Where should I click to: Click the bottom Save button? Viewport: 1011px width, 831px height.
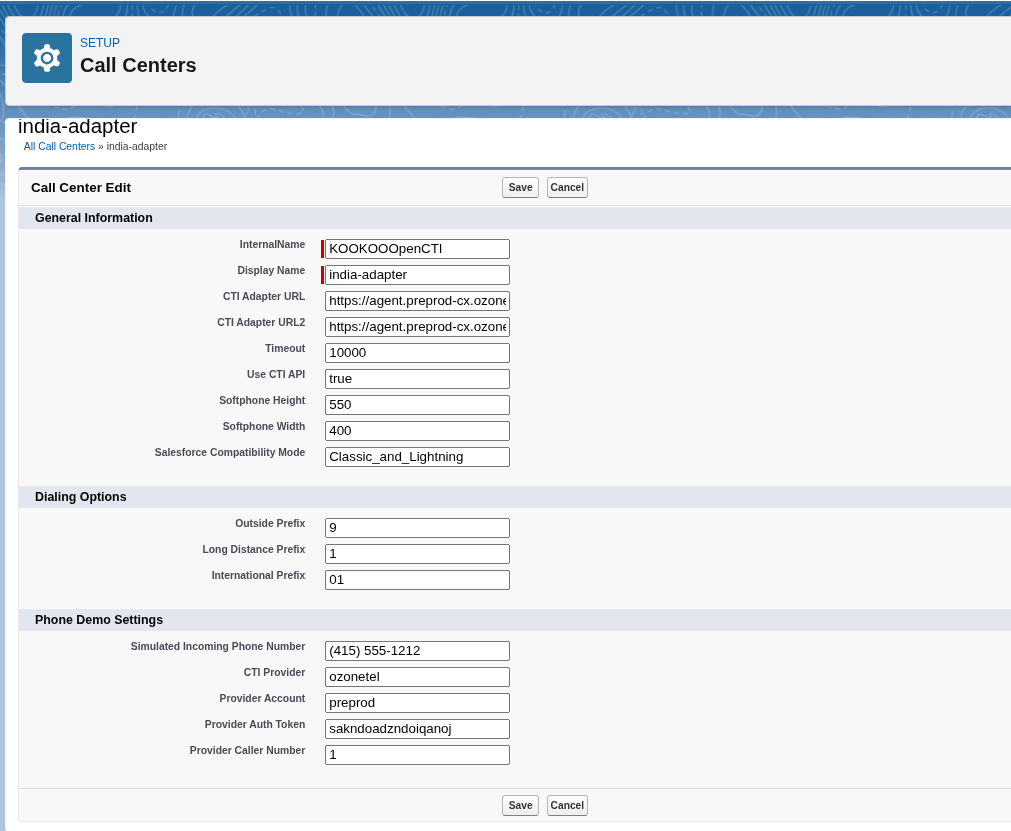coord(520,805)
